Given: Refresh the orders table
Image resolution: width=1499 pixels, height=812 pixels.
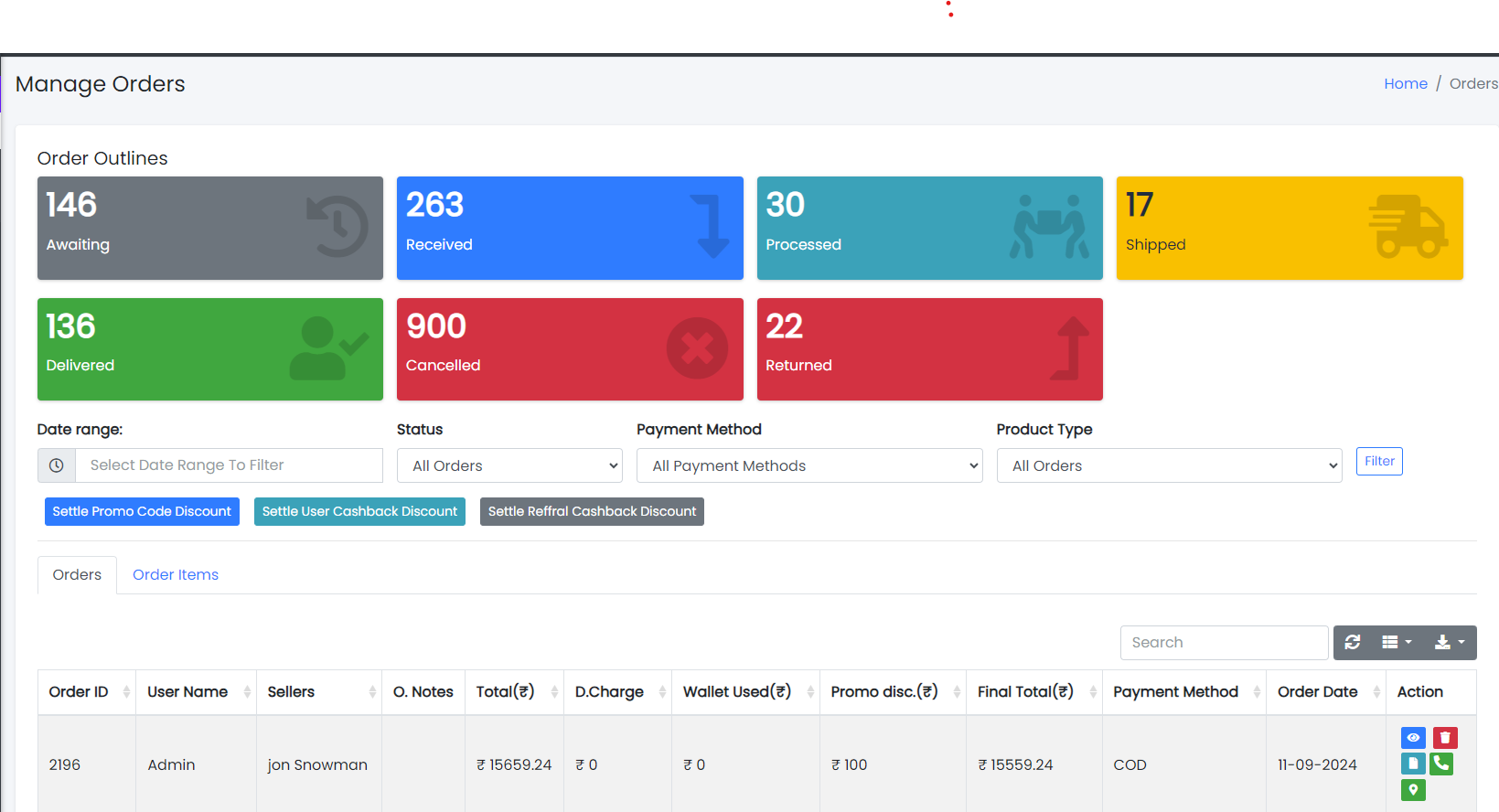Looking at the screenshot, I should pos(1353,643).
